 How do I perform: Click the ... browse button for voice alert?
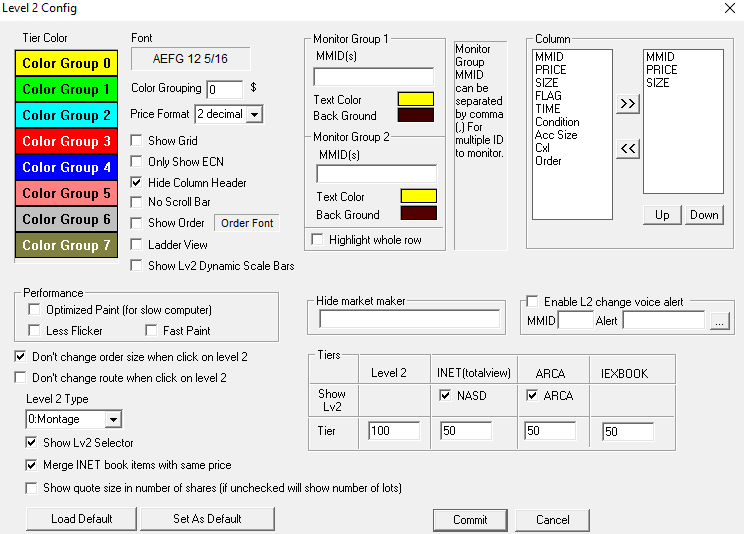tap(721, 320)
